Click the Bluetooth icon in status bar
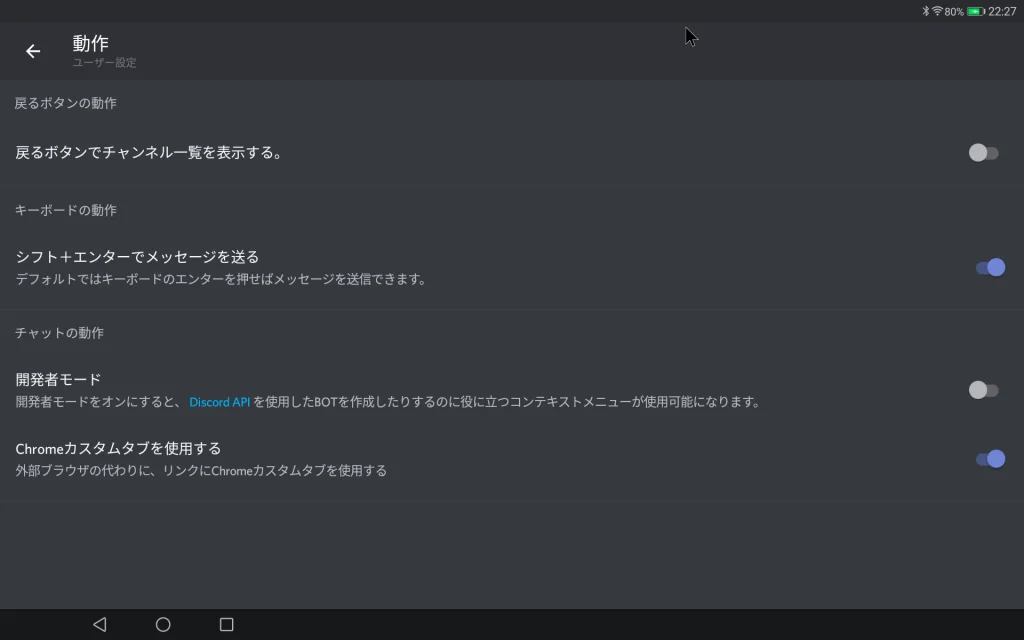Image resolution: width=1024 pixels, height=640 pixels. (x=925, y=11)
